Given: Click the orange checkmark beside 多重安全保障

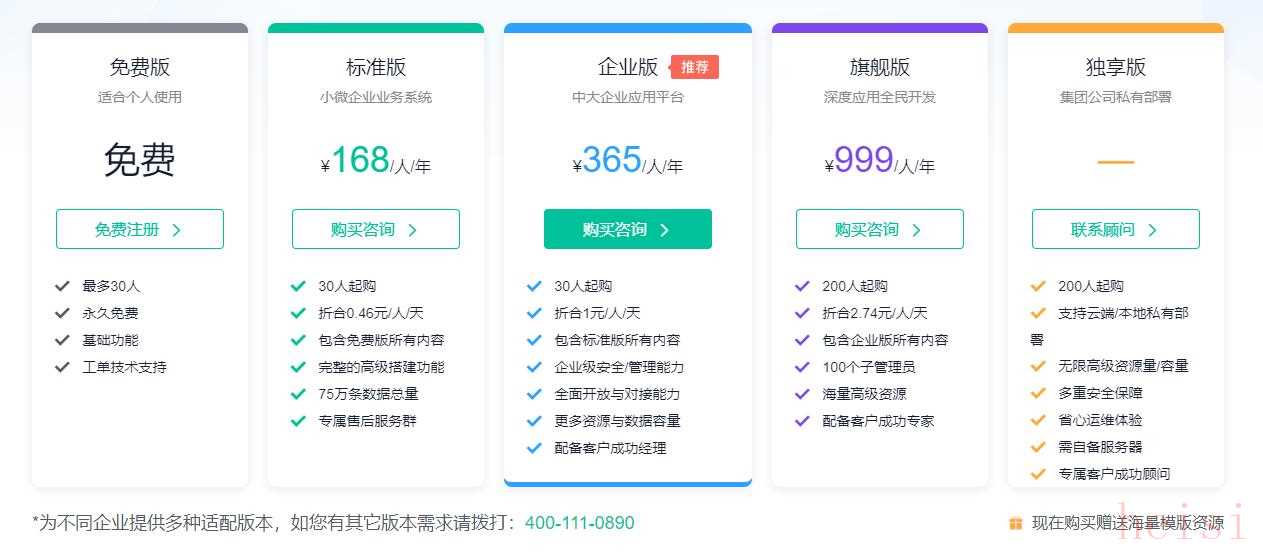Looking at the screenshot, I should [1038, 393].
